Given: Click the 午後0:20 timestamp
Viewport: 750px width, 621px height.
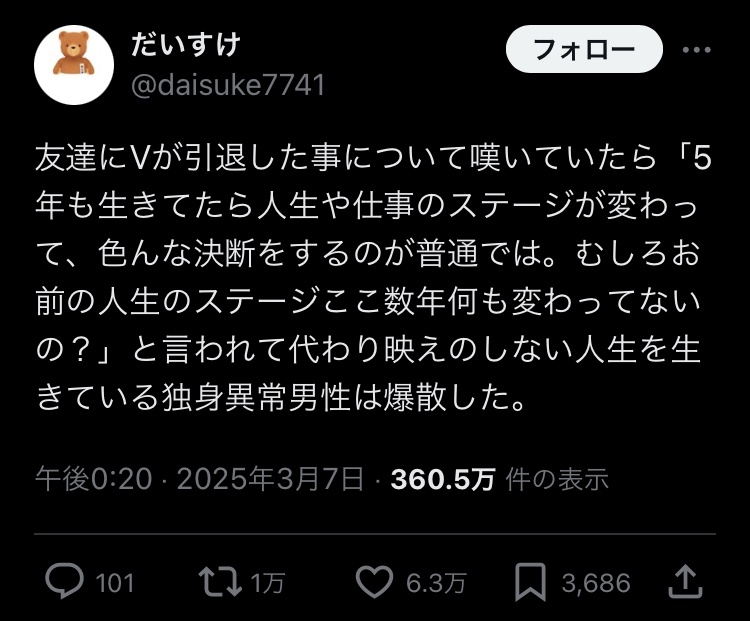Looking at the screenshot, I should [x=94, y=478].
